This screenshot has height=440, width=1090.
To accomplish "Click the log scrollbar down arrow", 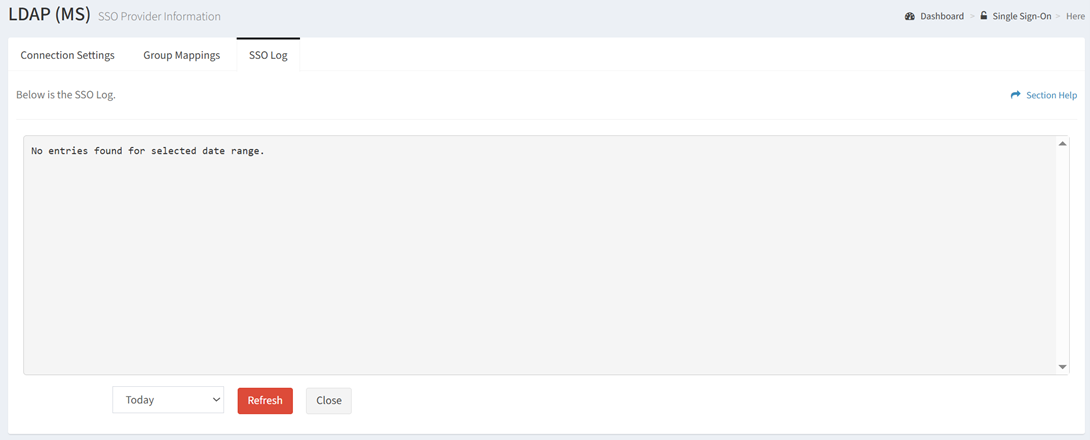I will 1062,367.
